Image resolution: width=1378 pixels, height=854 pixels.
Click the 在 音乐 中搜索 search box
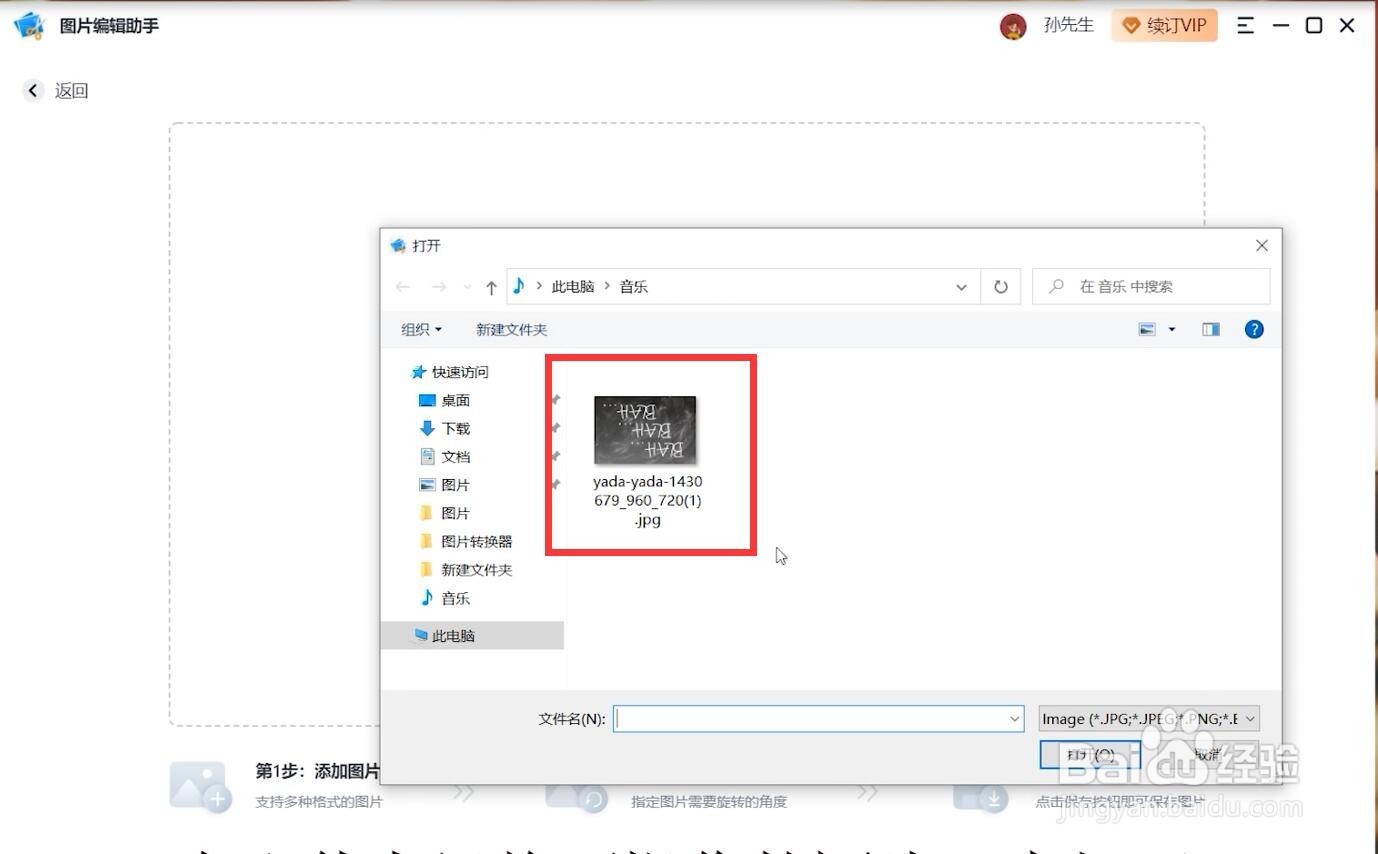pos(1151,287)
